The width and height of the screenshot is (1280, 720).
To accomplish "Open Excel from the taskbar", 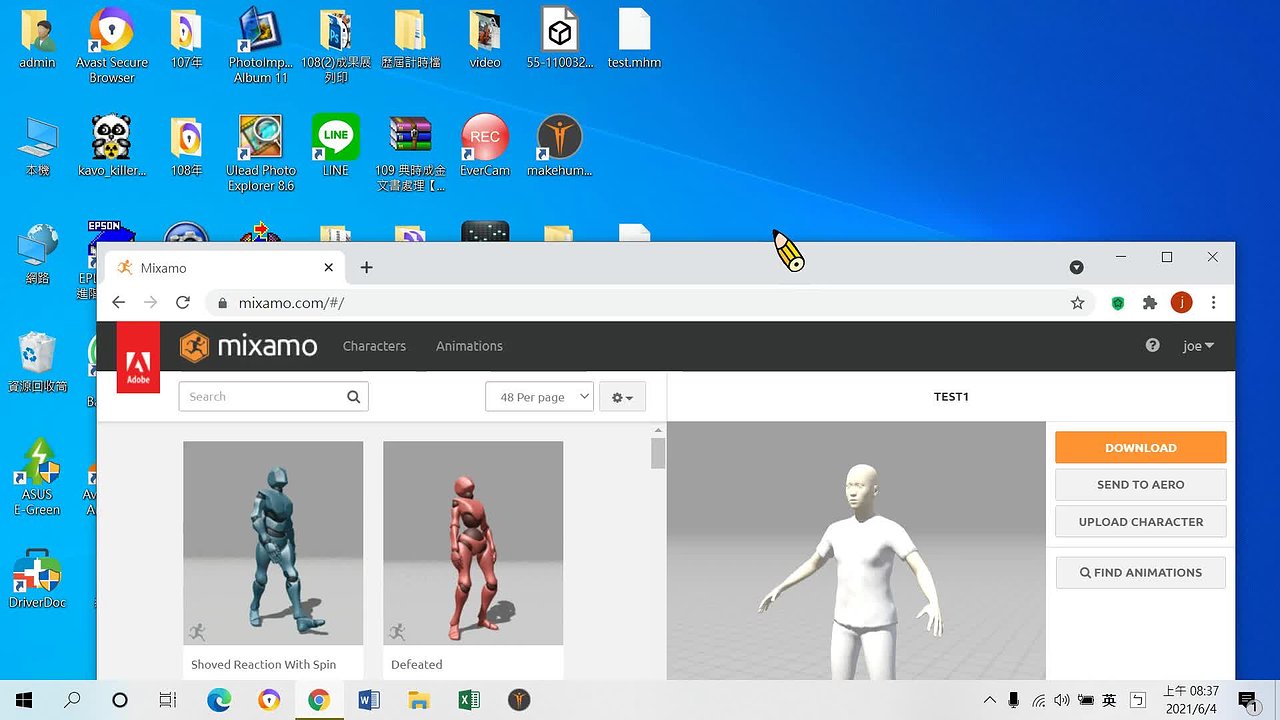I will (469, 700).
